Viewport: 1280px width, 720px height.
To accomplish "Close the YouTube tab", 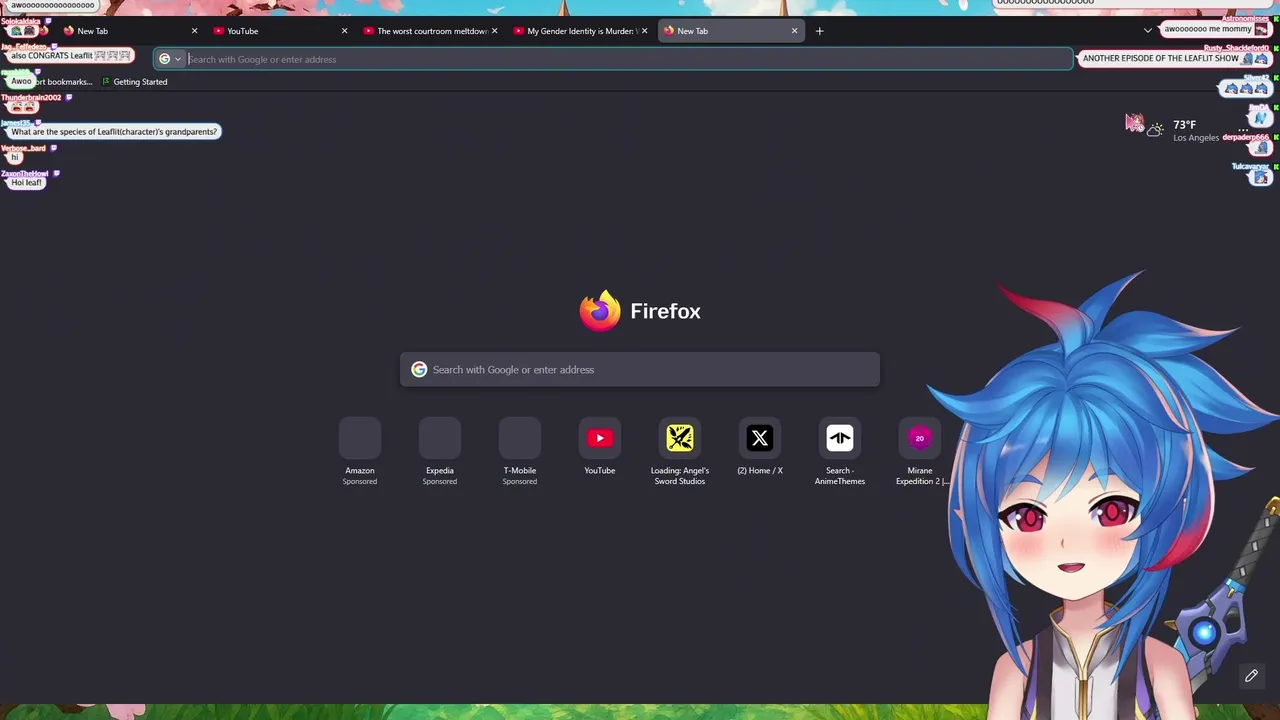I will coord(344,31).
